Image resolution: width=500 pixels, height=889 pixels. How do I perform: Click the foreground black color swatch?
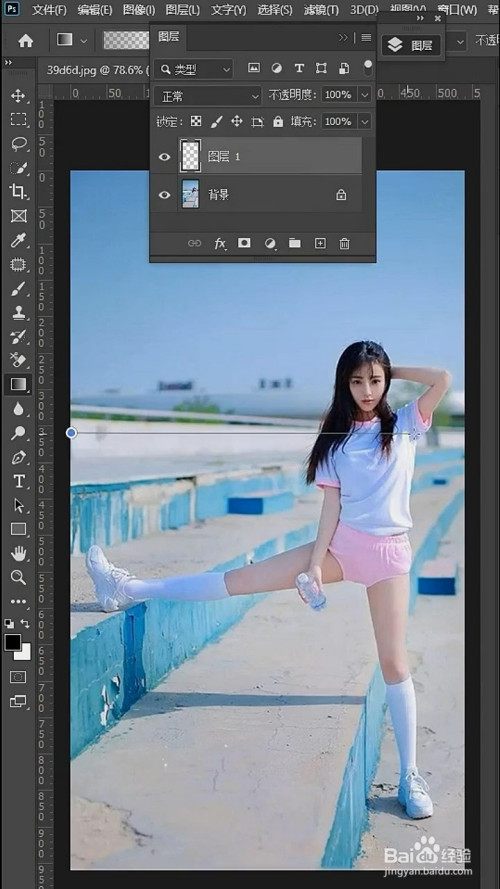pos(13,642)
